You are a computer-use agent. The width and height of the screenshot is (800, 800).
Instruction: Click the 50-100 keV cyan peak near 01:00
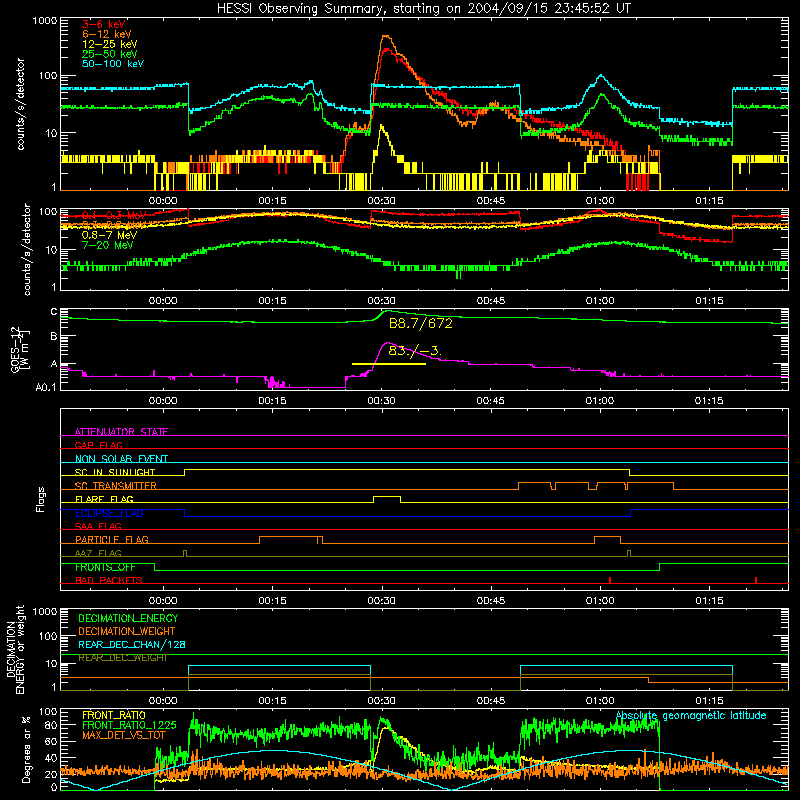pyautogui.click(x=602, y=76)
